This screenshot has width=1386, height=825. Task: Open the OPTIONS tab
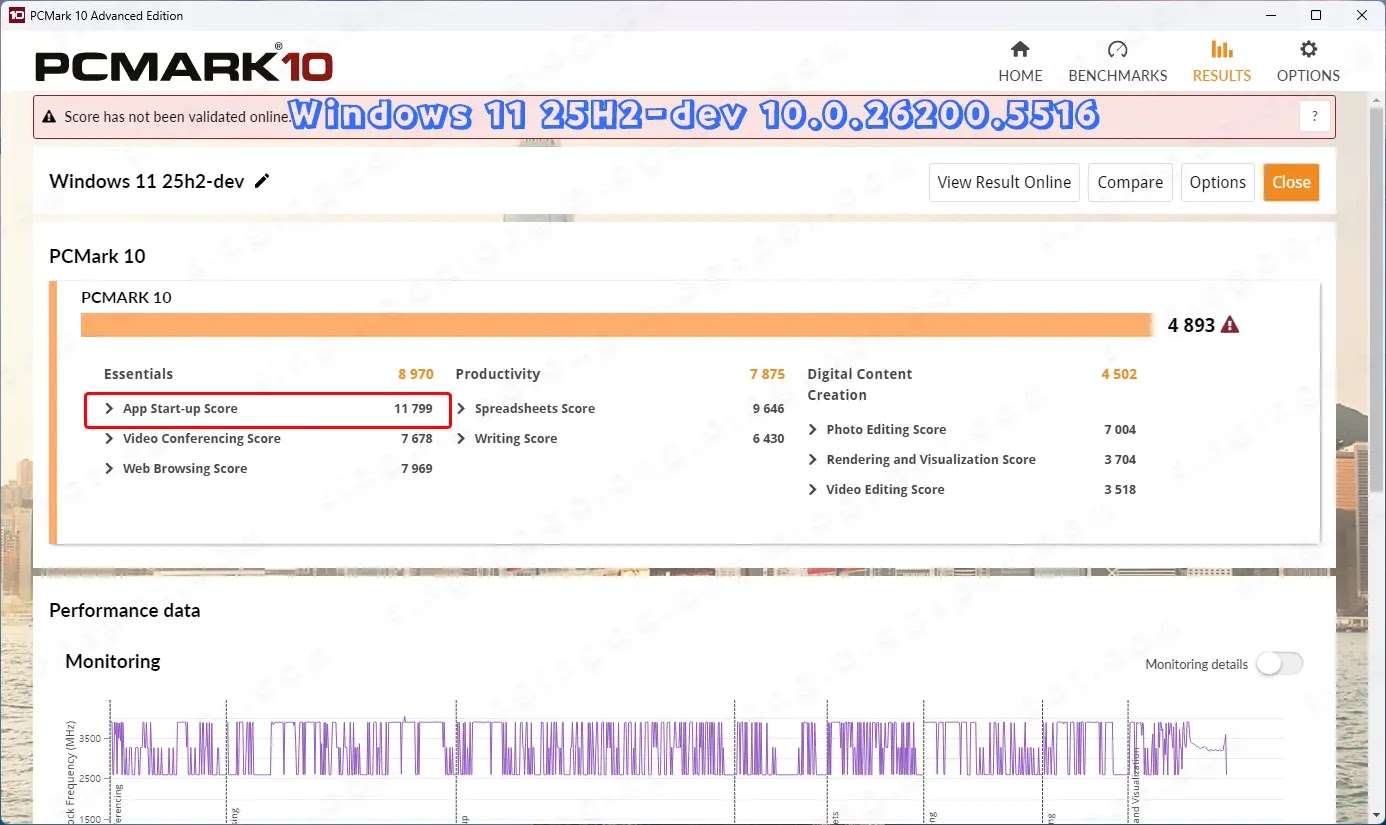(x=1308, y=62)
